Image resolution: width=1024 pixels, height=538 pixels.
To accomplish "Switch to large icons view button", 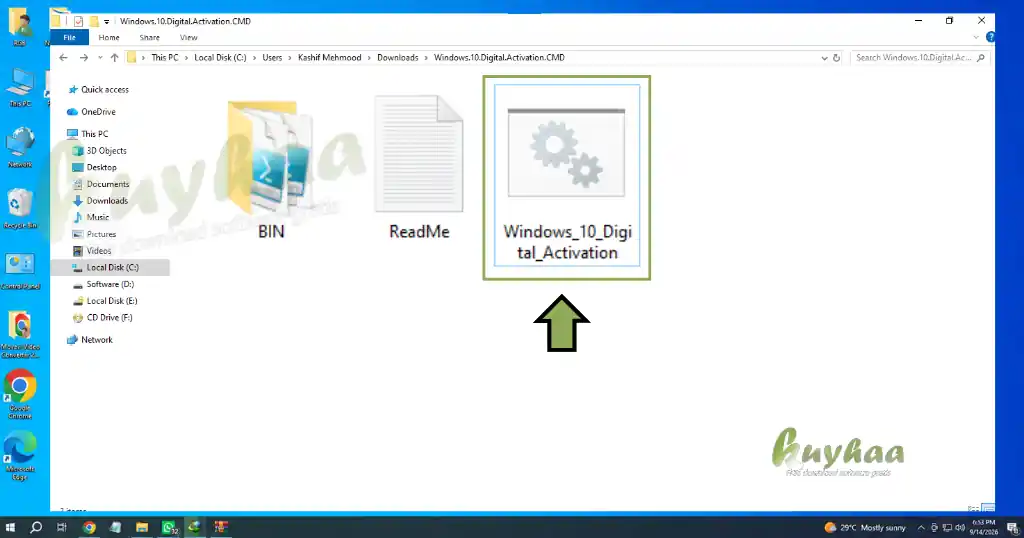I will (988, 508).
